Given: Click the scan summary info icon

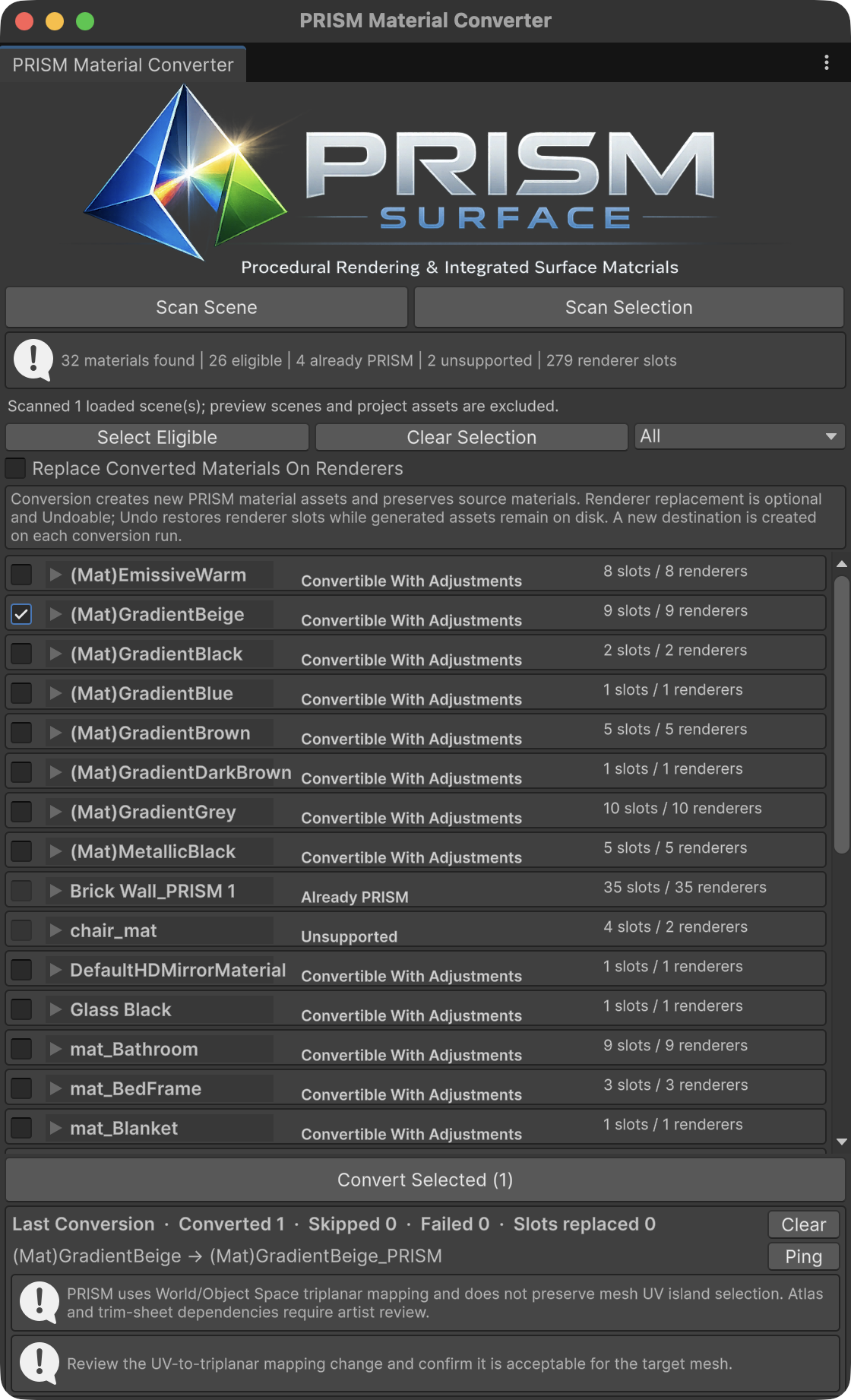Looking at the screenshot, I should tap(33, 360).
